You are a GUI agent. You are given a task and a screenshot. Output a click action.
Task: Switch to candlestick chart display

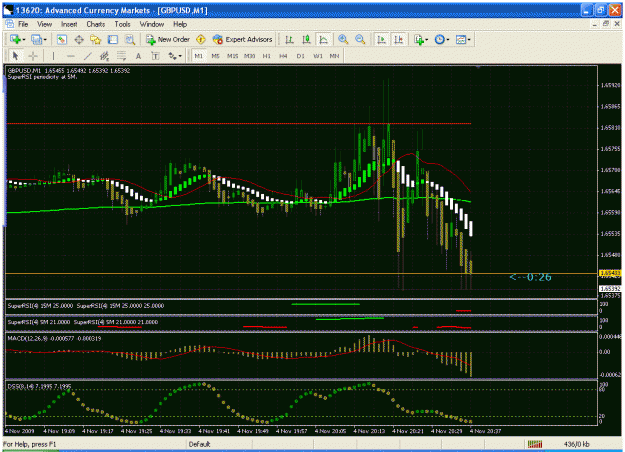306,39
